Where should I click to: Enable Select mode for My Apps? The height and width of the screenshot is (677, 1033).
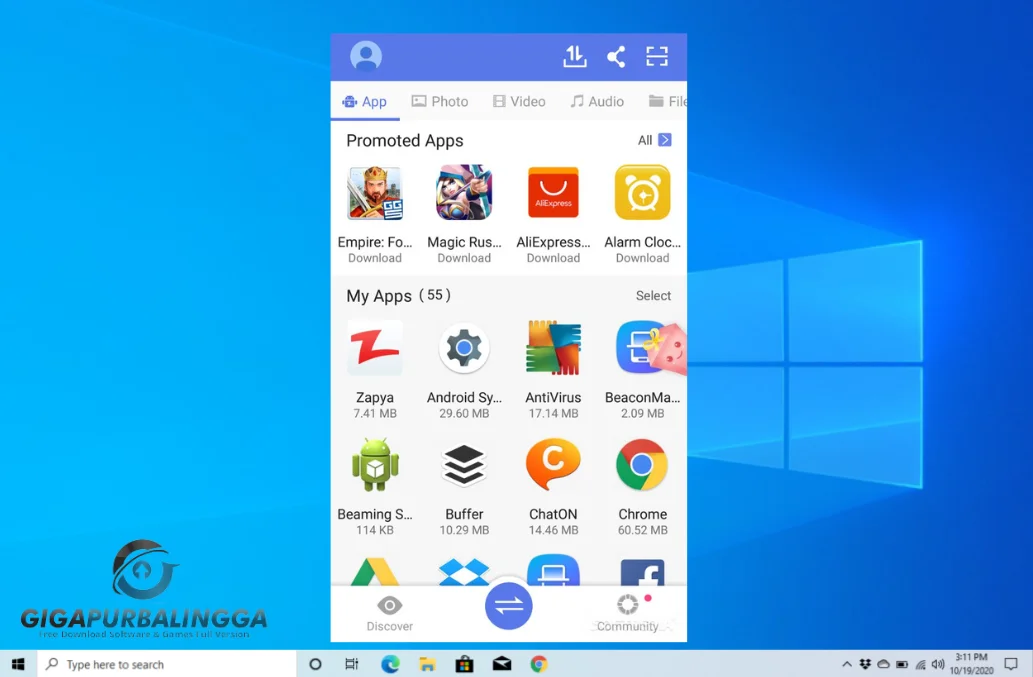click(653, 296)
